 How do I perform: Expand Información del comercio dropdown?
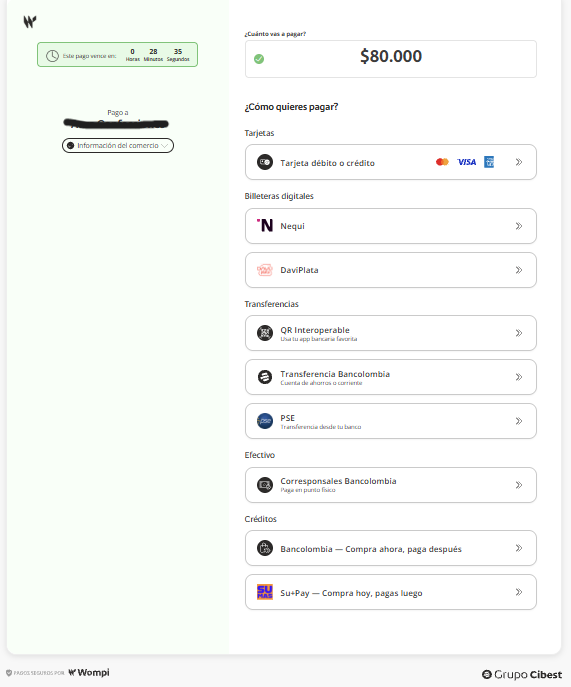118,145
